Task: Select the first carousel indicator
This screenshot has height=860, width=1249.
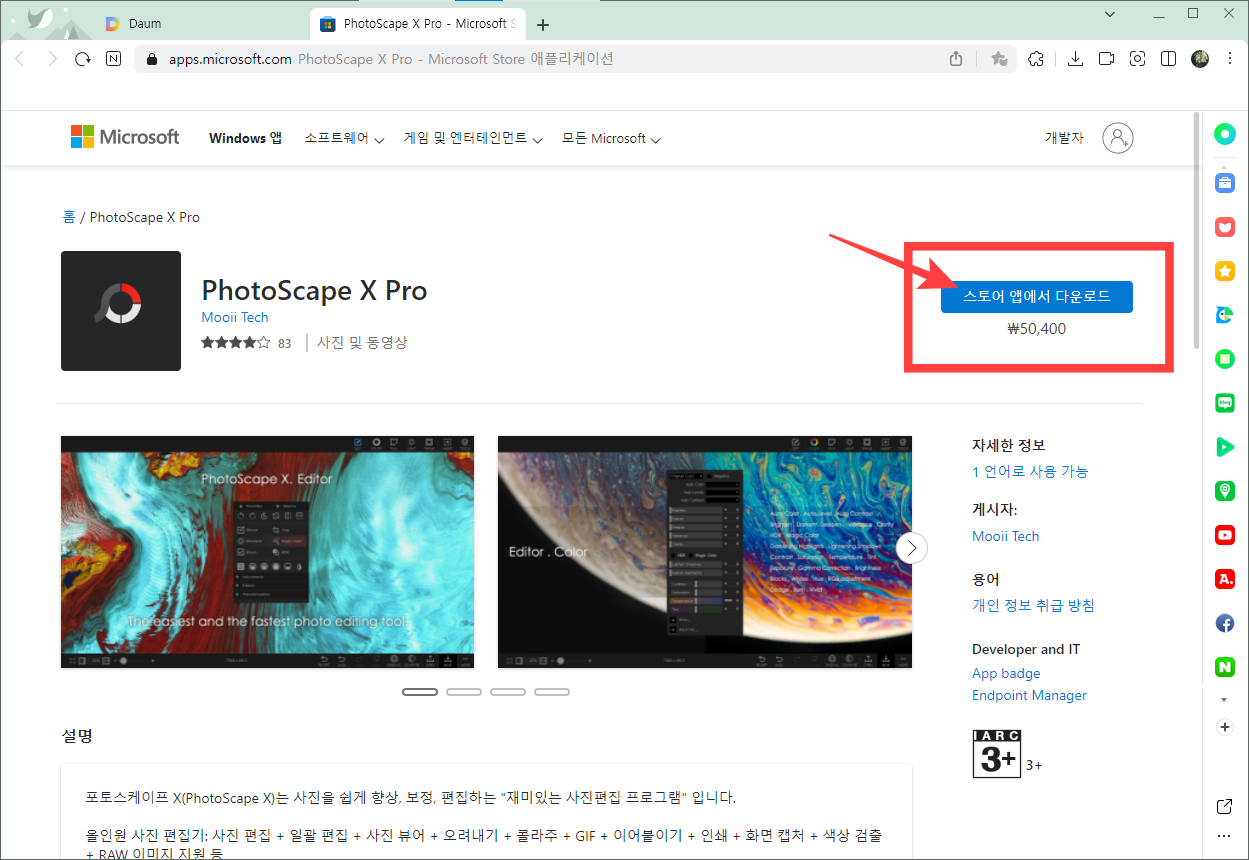Action: pyautogui.click(x=420, y=692)
